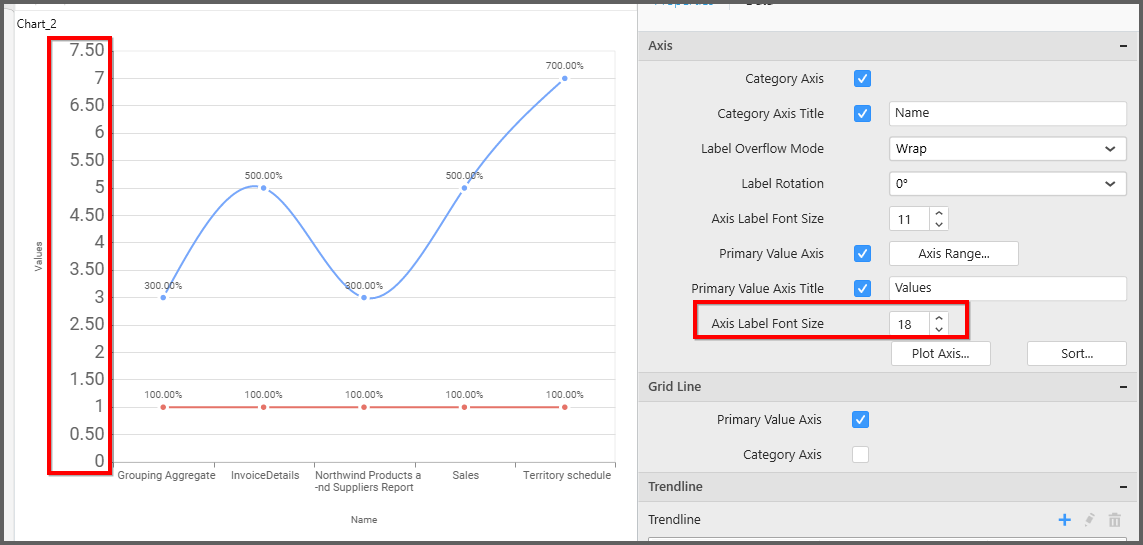
Task: Enable Category Axis grid line checkbox
Action: point(860,455)
